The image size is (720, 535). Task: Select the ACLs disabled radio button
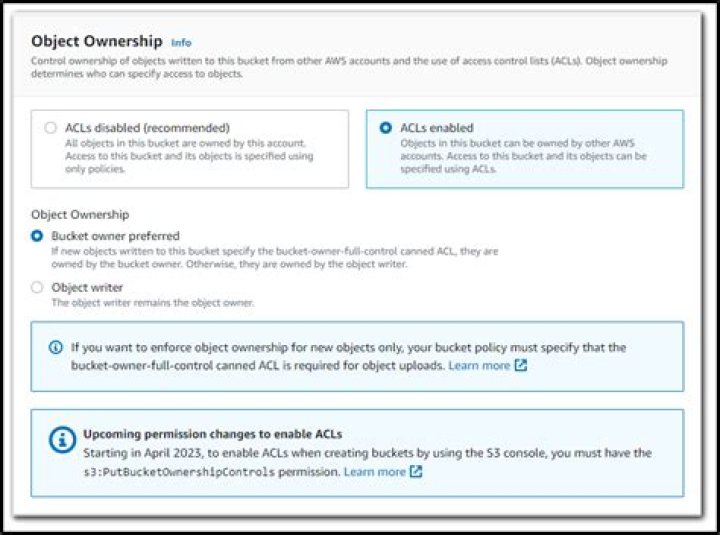click(x=51, y=128)
